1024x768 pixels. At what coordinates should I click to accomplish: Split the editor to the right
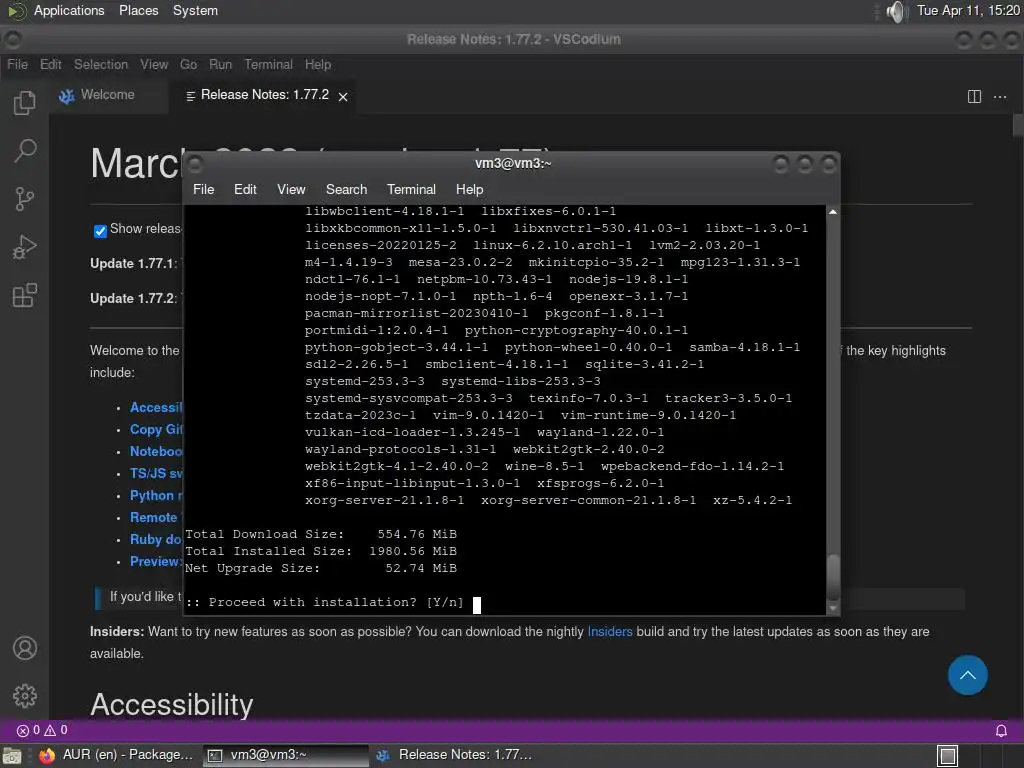[x=974, y=97]
